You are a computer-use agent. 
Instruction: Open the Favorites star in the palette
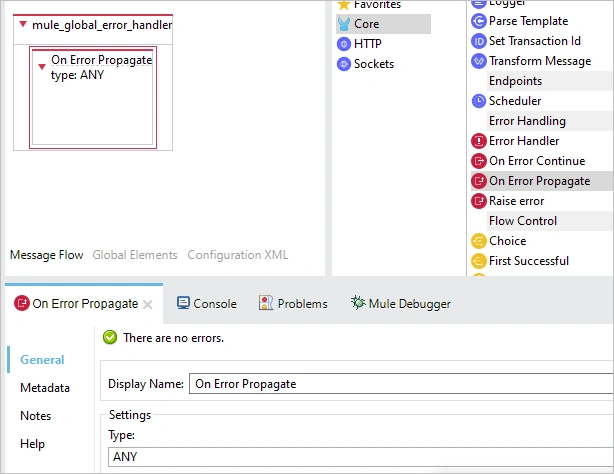[344, 5]
